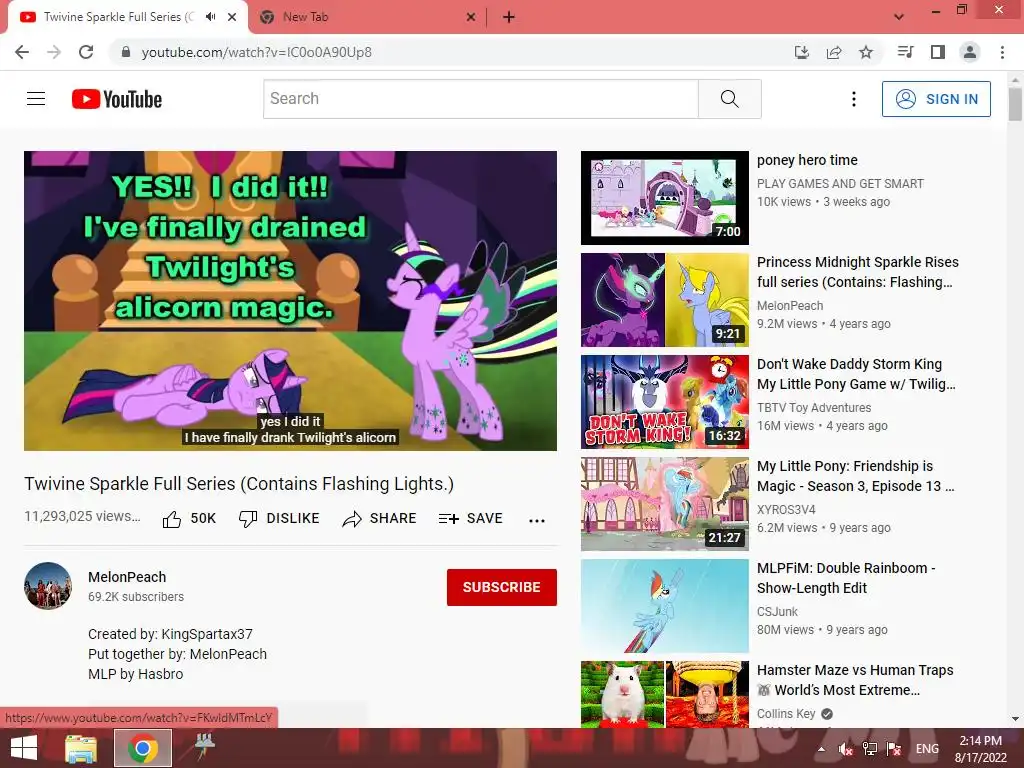Click the address bar URL

(x=257, y=52)
